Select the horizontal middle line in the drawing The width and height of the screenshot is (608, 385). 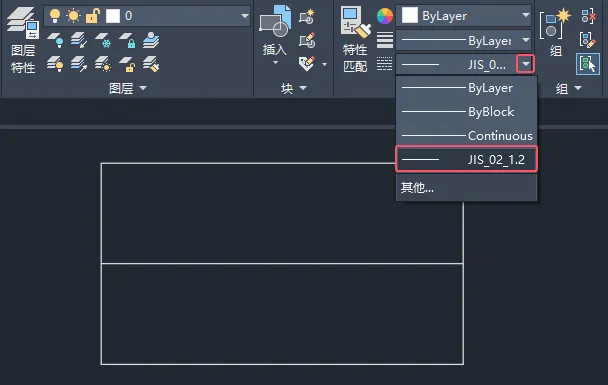point(282,264)
